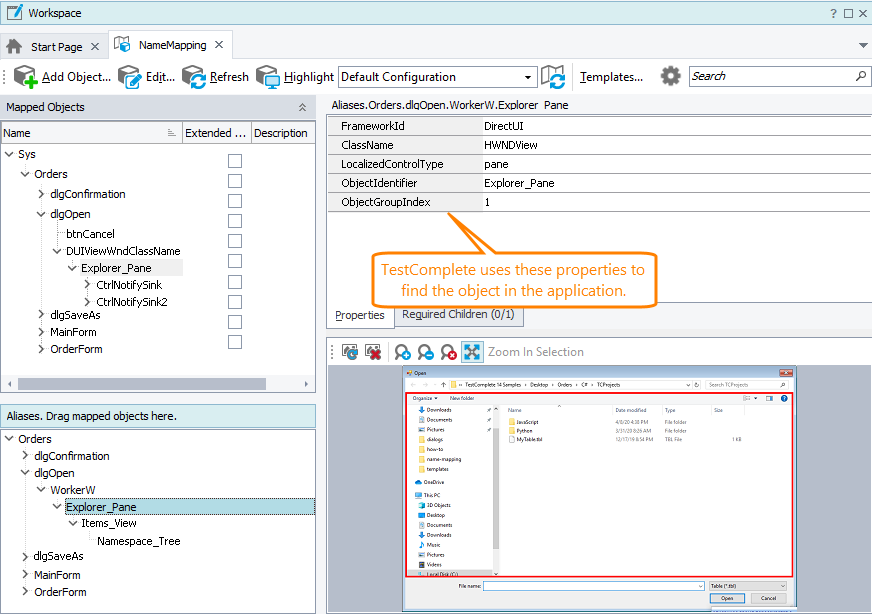Click the zoom out magnifier icon
This screenshot has height=614, width=872.
point(426,352)
